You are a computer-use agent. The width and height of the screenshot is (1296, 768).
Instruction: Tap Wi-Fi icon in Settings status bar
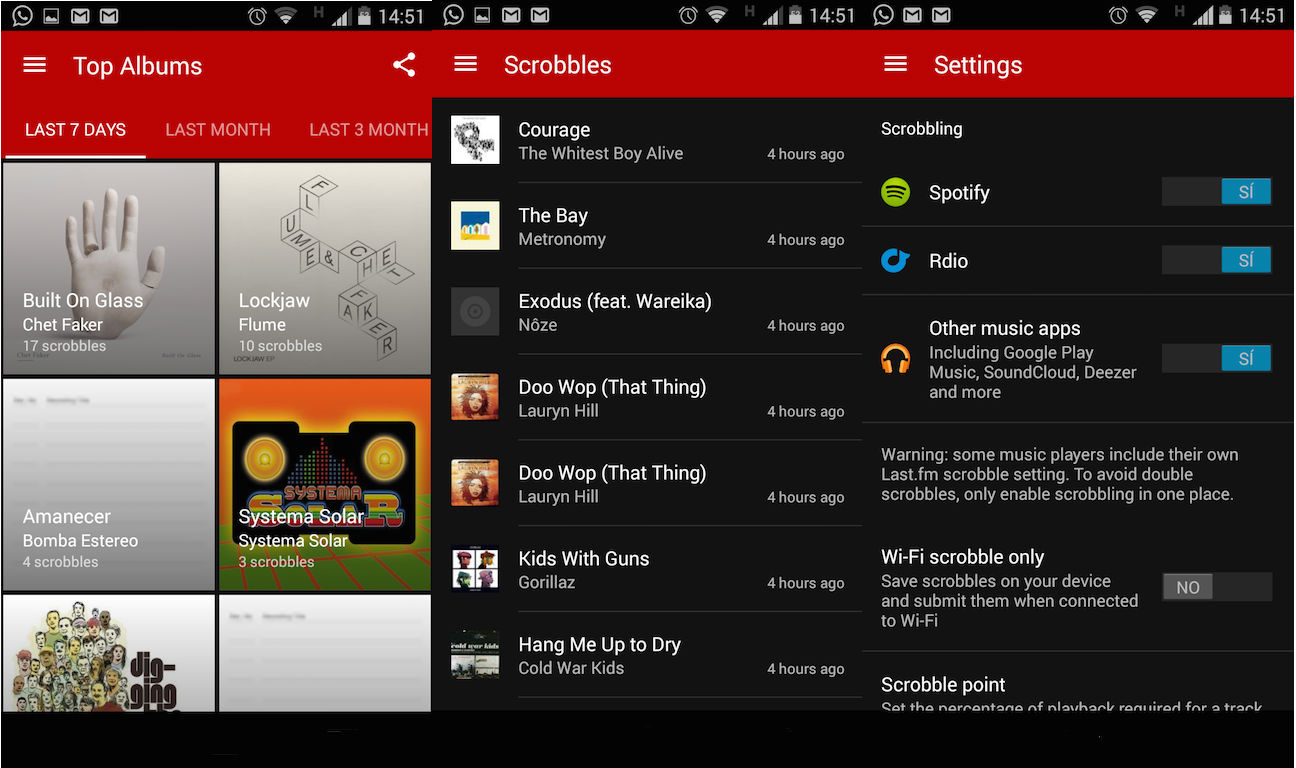pos(1146,15)
